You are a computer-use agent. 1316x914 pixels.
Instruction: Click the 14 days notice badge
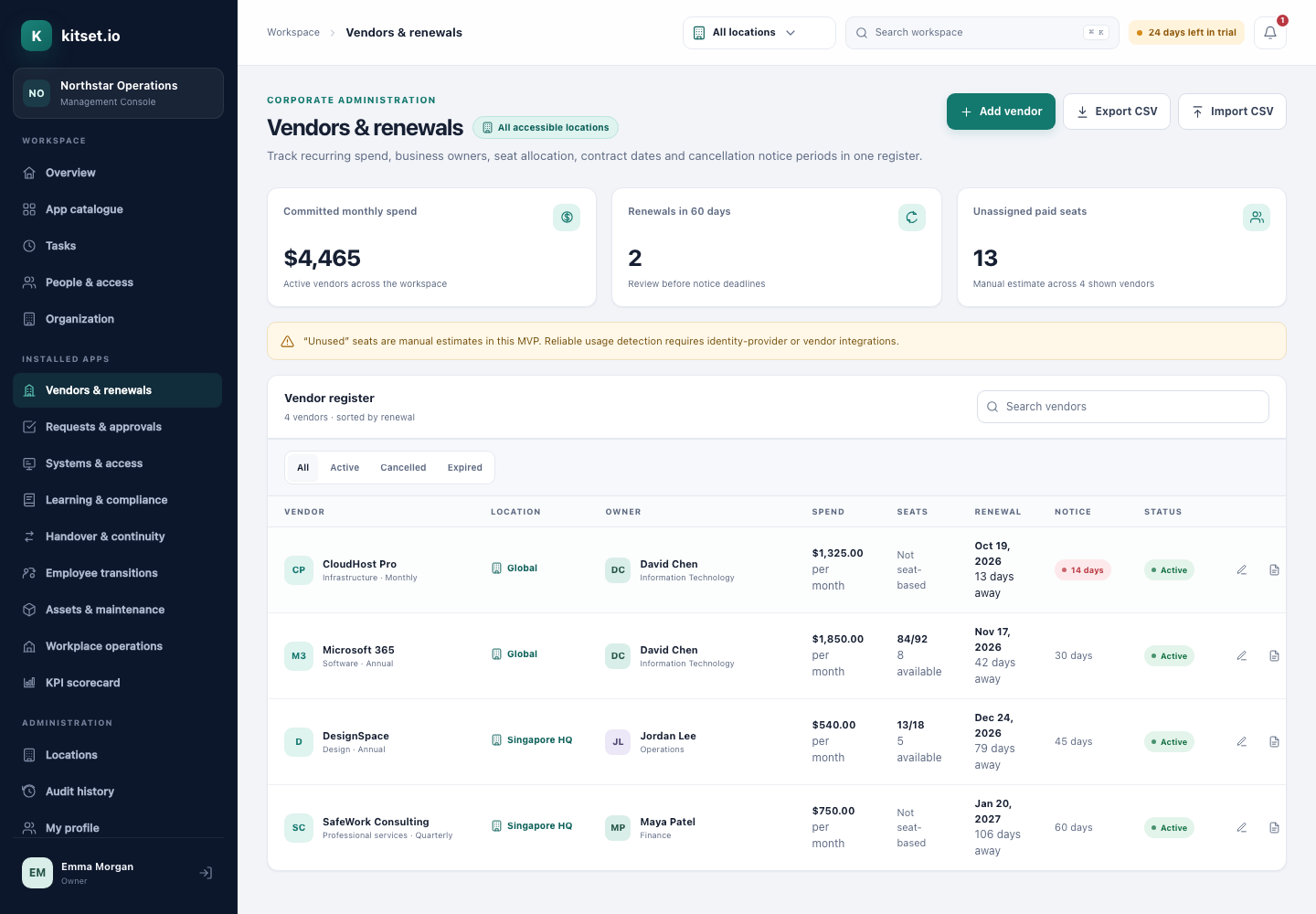tap(1083, 570)
